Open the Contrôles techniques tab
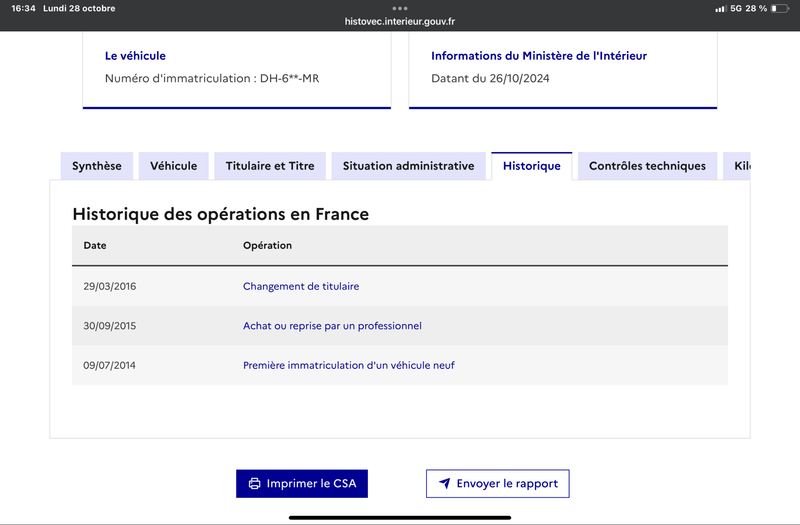 [x=647, y=166]
